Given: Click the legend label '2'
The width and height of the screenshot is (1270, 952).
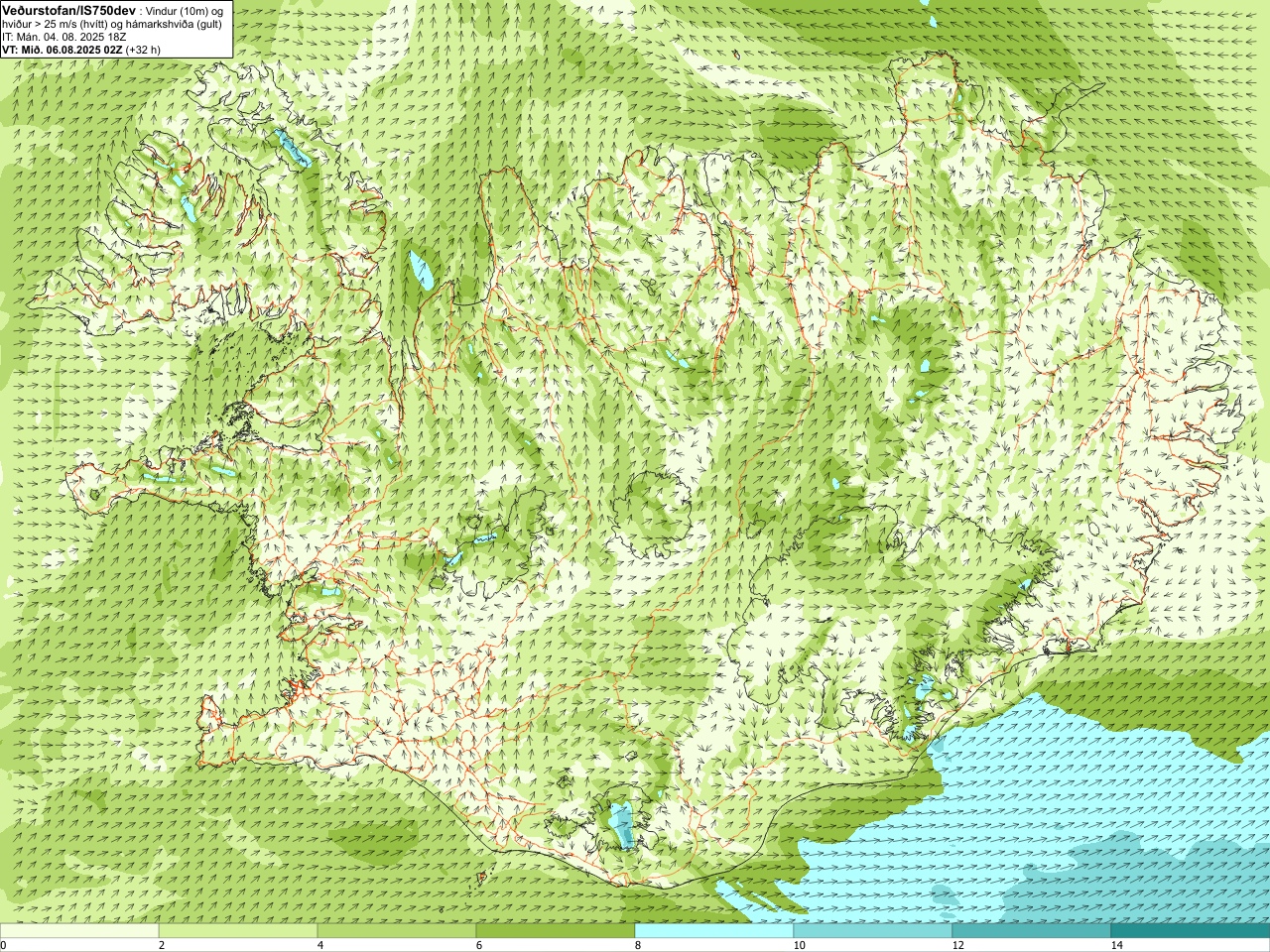Looking at the screenshot, I should coord(162,945).
